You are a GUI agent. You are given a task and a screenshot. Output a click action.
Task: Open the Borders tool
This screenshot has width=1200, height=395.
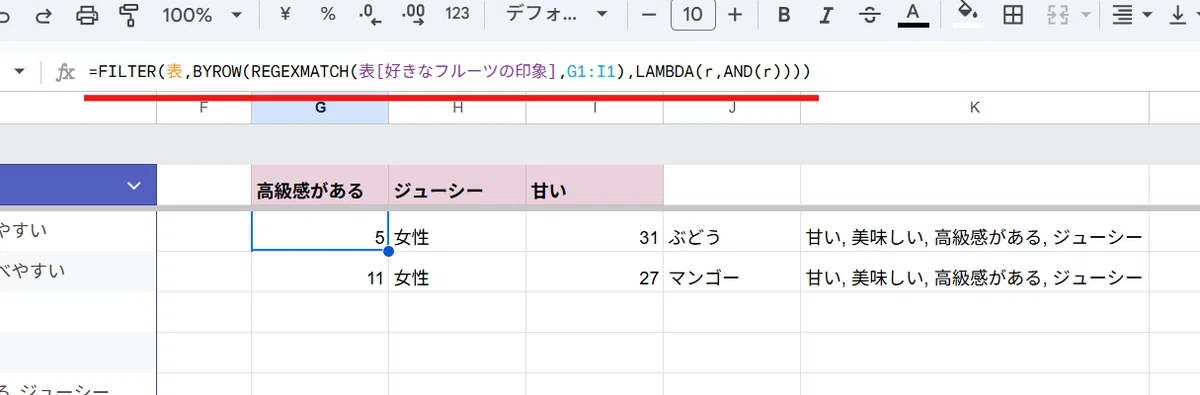tap(1013, 15)
